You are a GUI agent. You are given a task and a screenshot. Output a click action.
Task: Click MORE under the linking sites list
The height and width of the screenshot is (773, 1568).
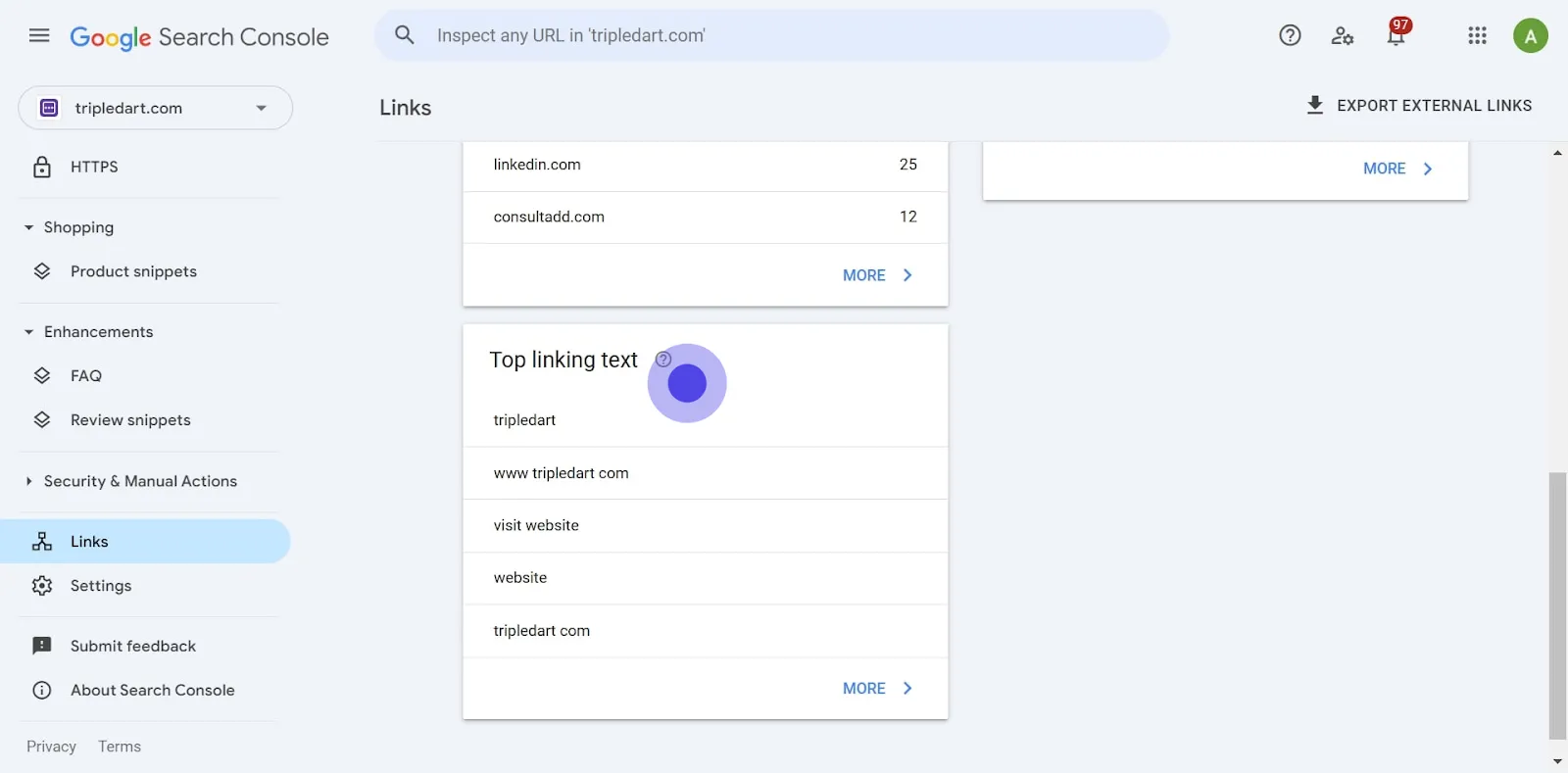(877, 275)
